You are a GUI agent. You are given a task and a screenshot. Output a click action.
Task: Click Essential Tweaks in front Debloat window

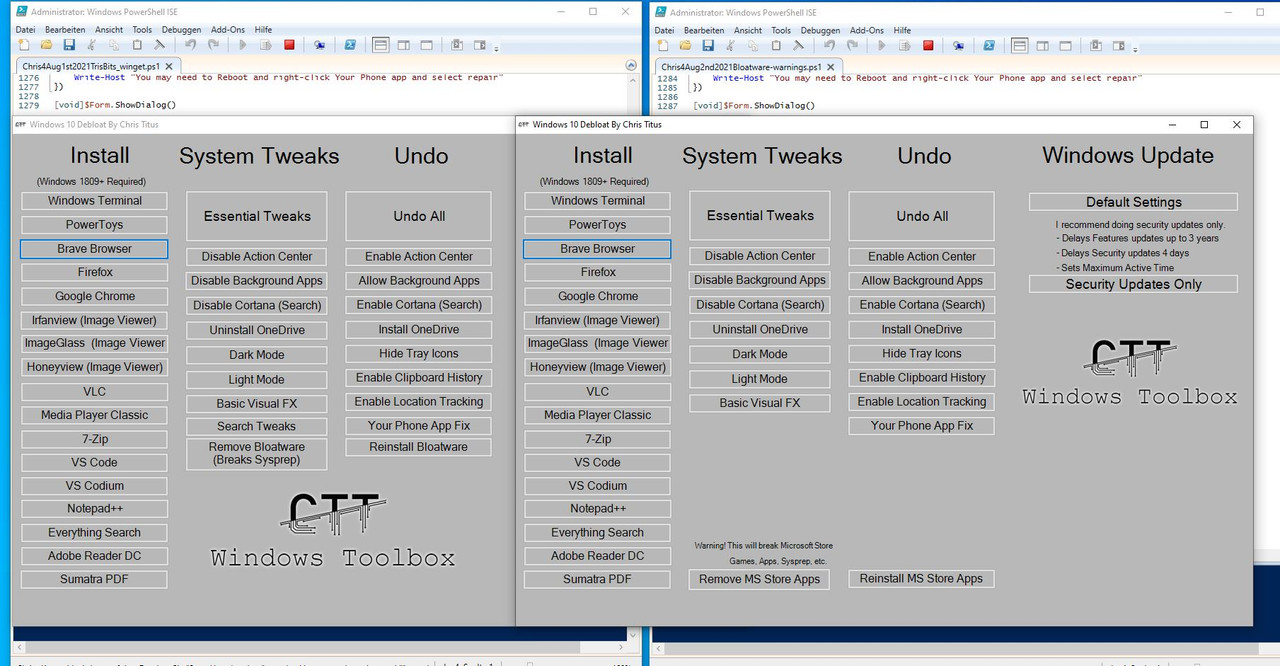click(x=761, y=216)
